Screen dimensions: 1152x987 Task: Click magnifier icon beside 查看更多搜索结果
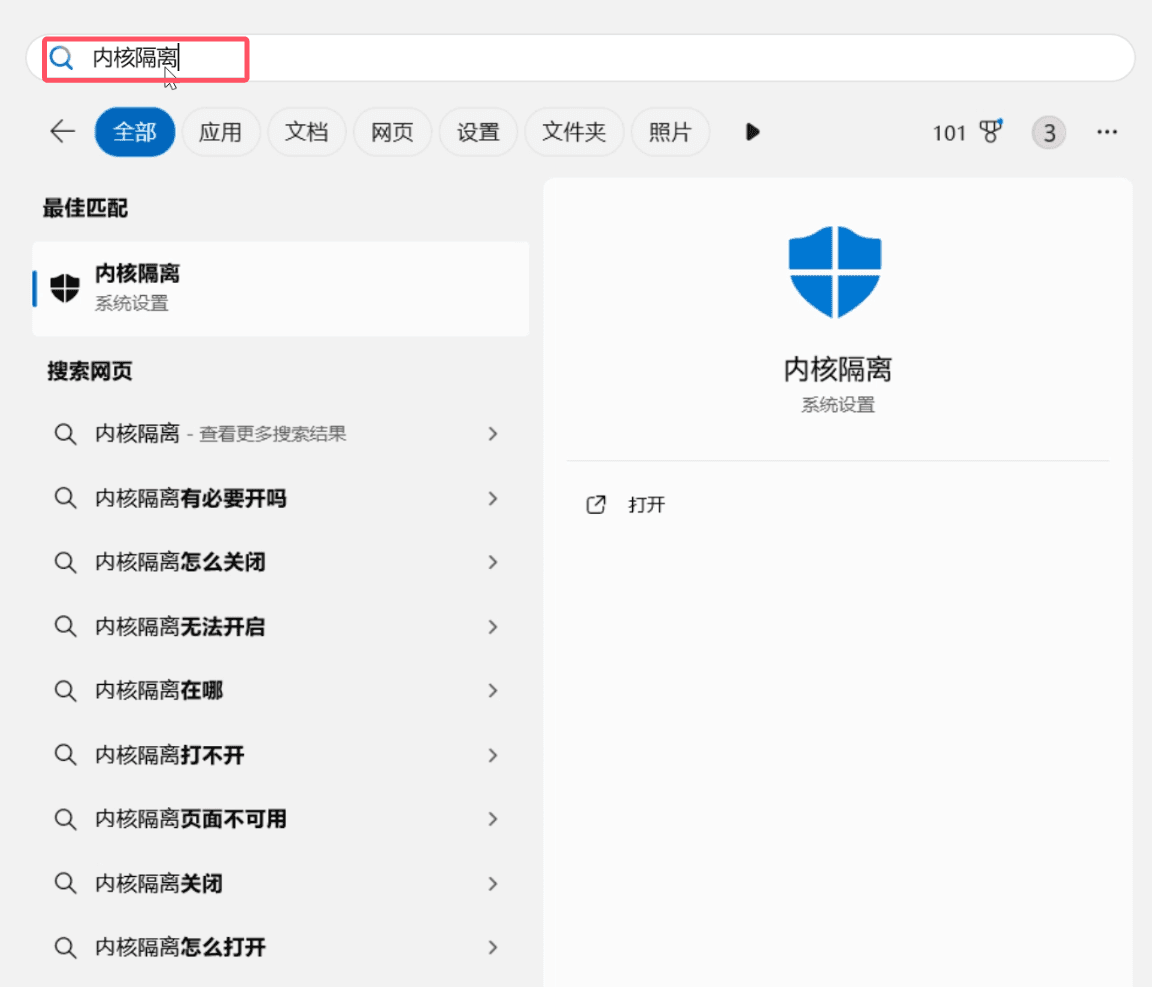65,434
